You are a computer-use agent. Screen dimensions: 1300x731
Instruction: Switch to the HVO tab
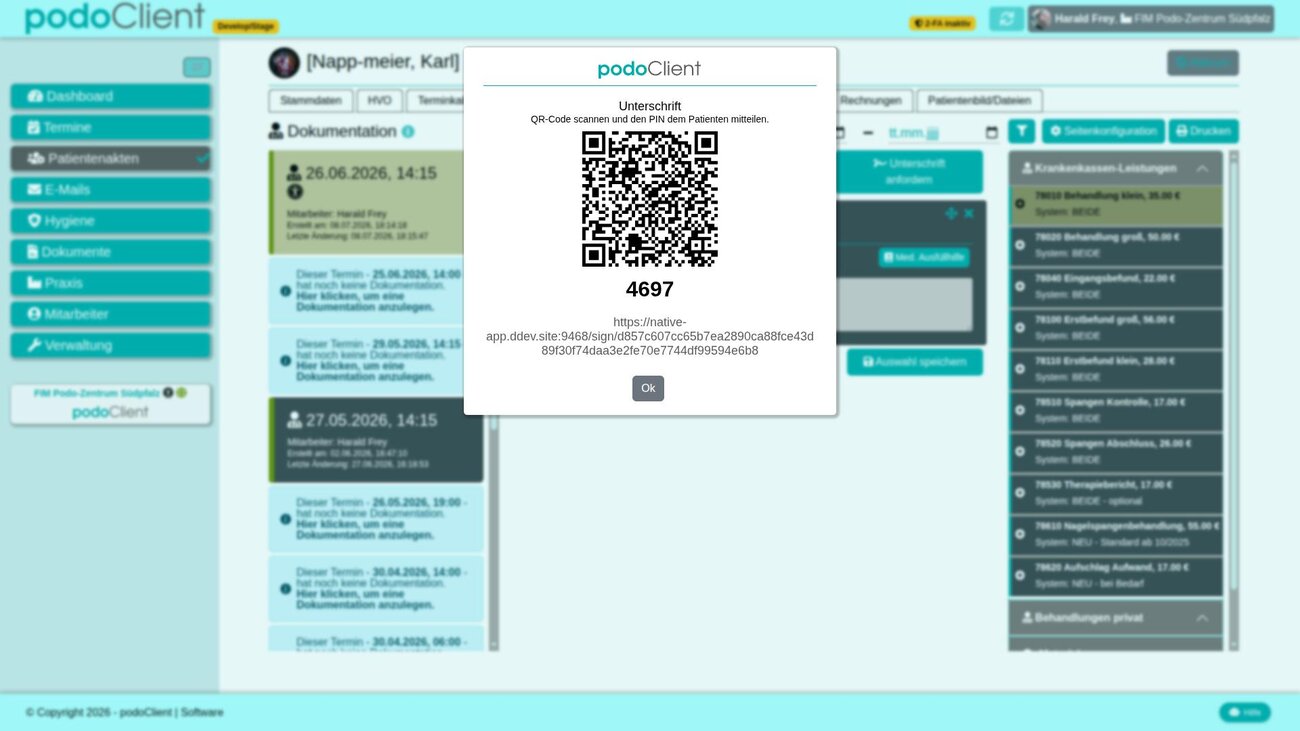pos(380,101)
